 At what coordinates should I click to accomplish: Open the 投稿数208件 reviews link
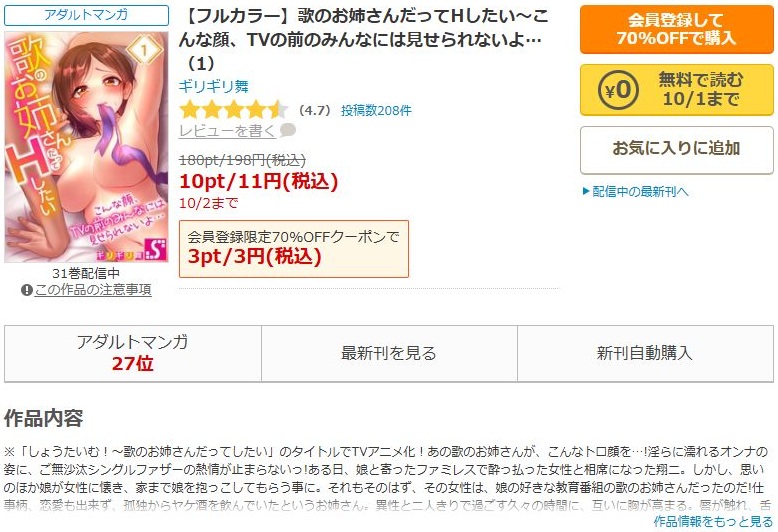click(376, 110)
